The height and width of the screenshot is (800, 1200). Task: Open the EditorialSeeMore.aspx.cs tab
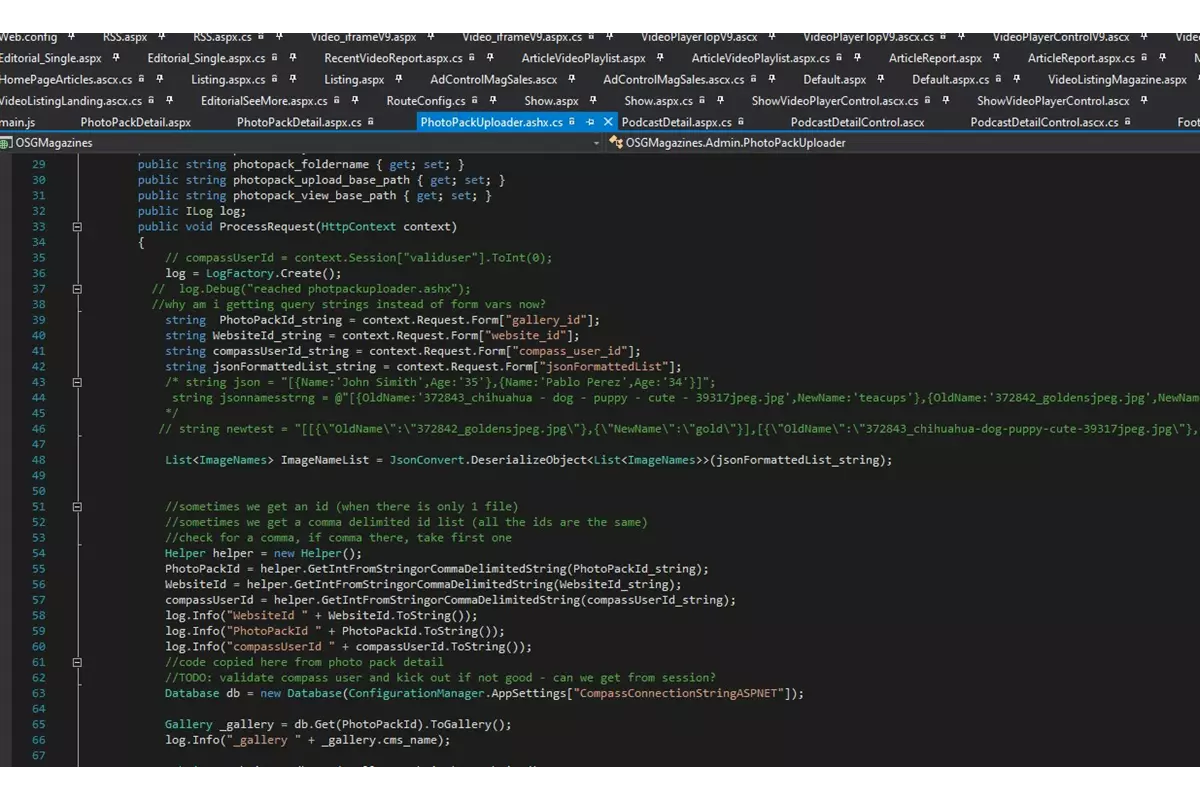coord(263,101)
